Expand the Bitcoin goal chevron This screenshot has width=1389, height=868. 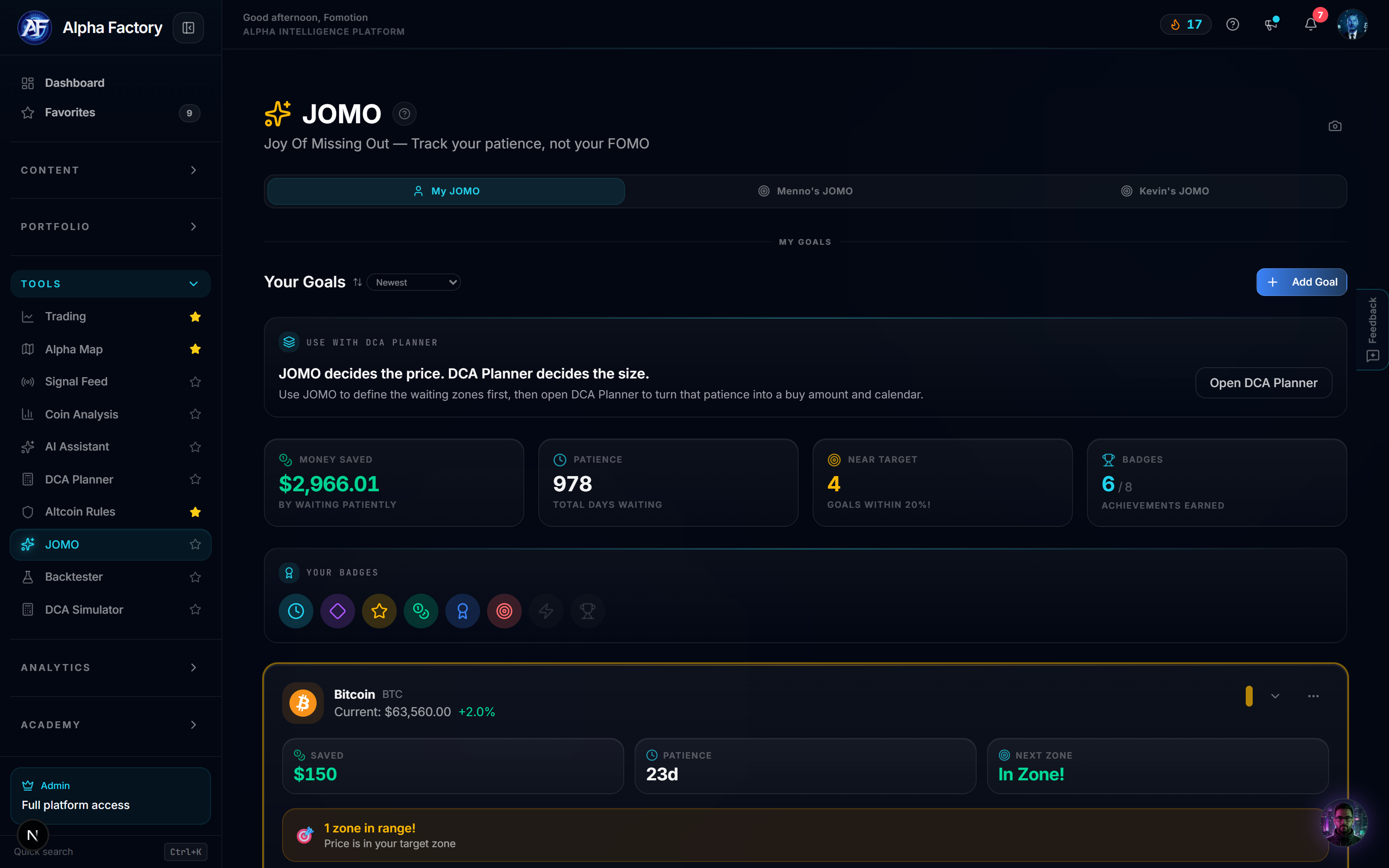click(x=1275, y=696)
